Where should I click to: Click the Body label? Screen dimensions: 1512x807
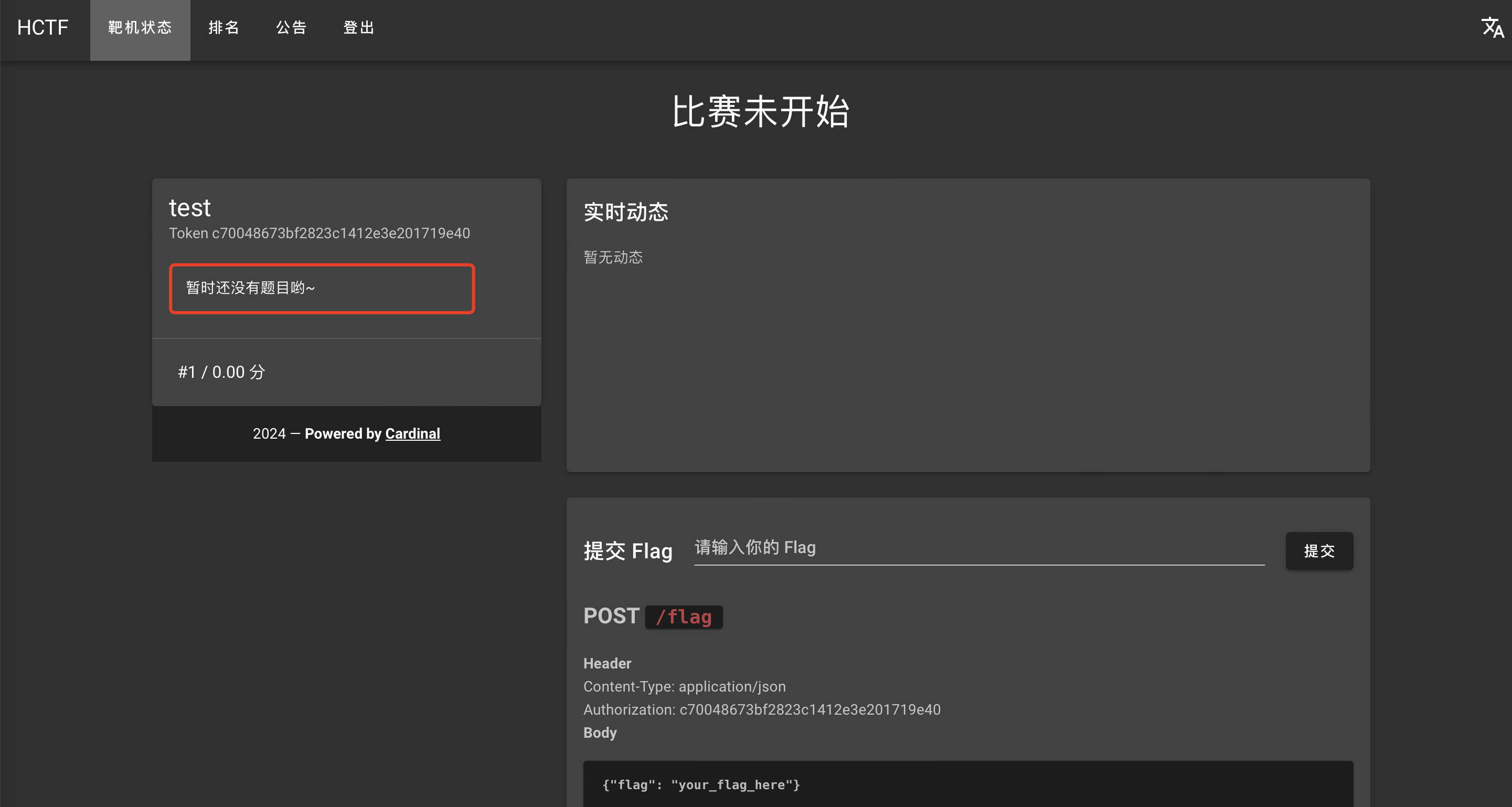pyautogui.click(x=600, y=732)
